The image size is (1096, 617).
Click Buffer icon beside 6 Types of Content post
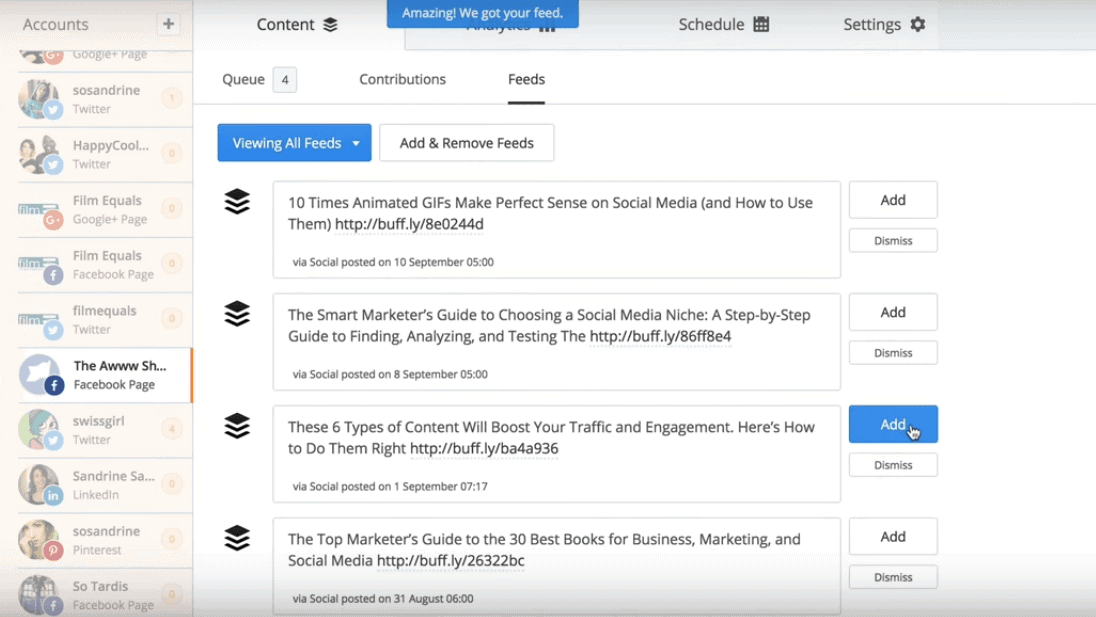click(237, 426)
